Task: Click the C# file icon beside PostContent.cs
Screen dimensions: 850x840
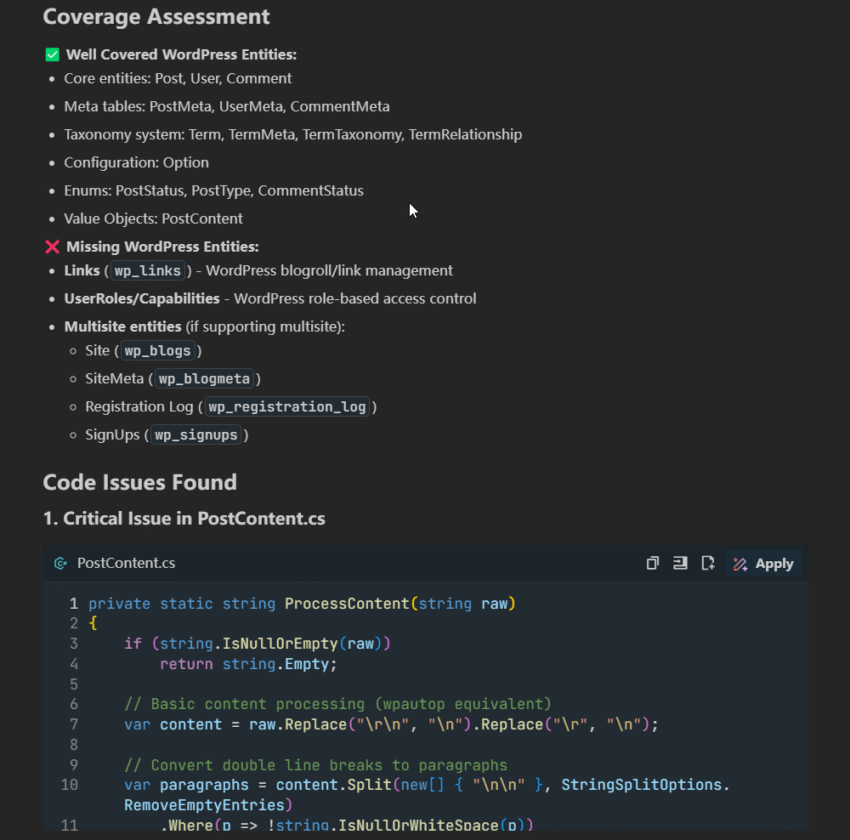Action: (x=60, y=563)
